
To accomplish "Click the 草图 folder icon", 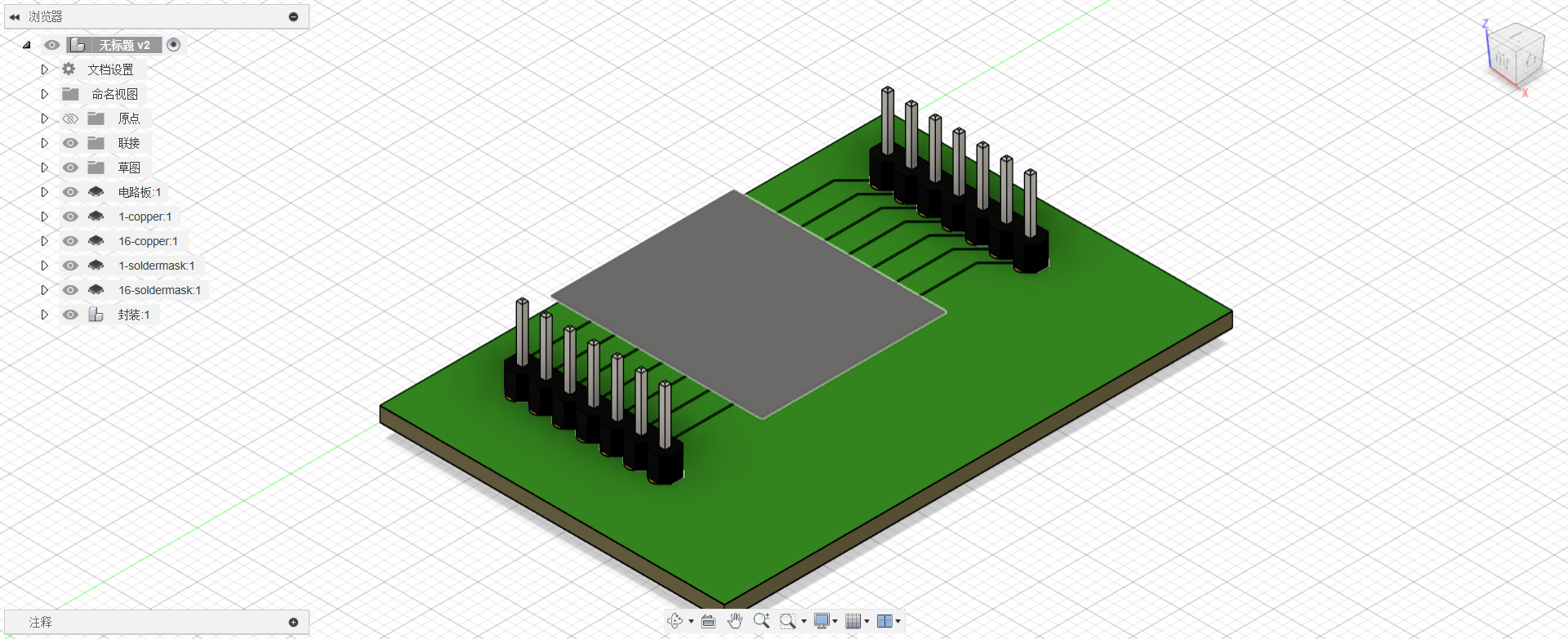I will 96,168.
